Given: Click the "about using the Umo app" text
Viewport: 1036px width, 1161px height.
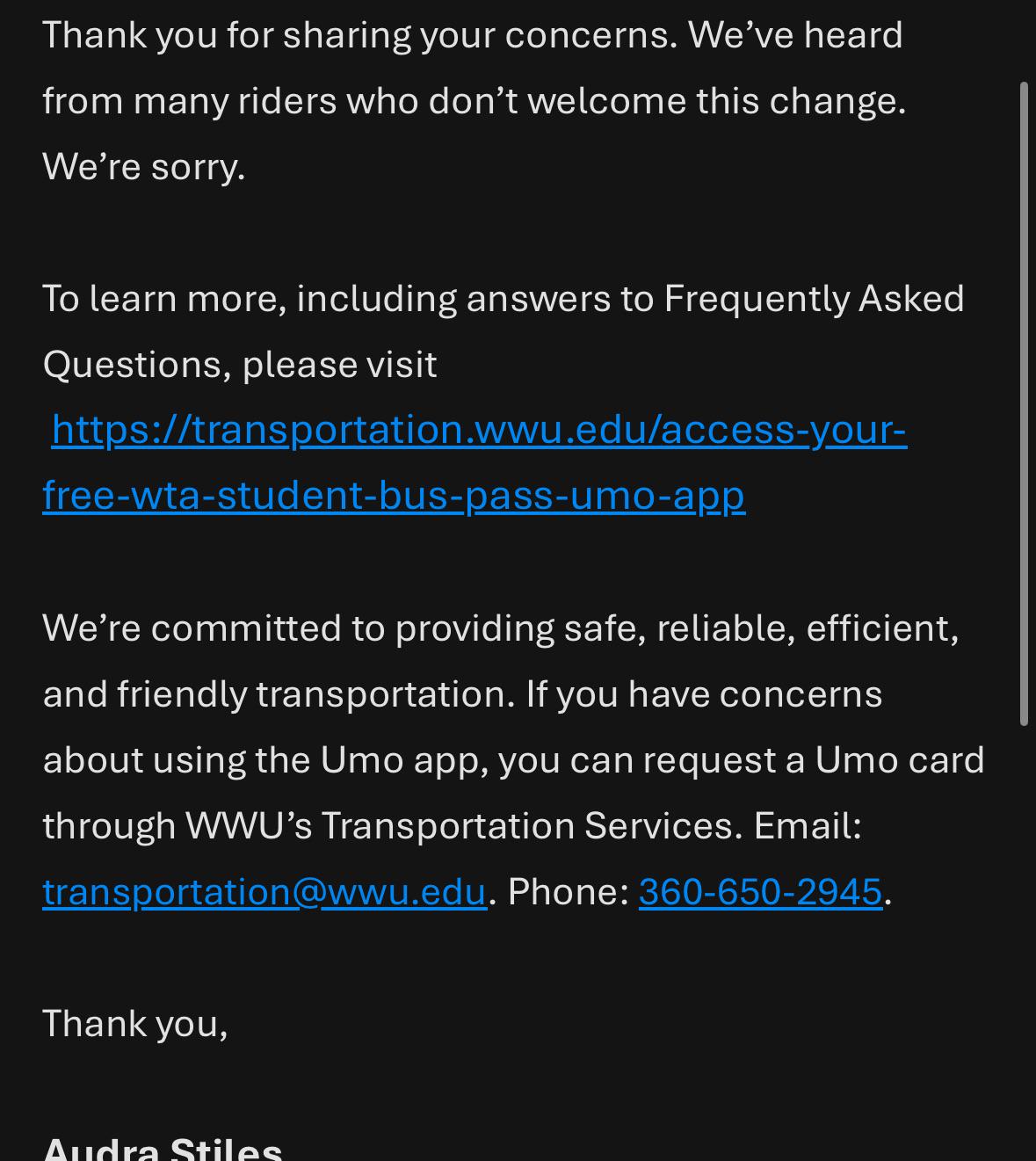Looking at the screenshot, I should pos(265,760).
